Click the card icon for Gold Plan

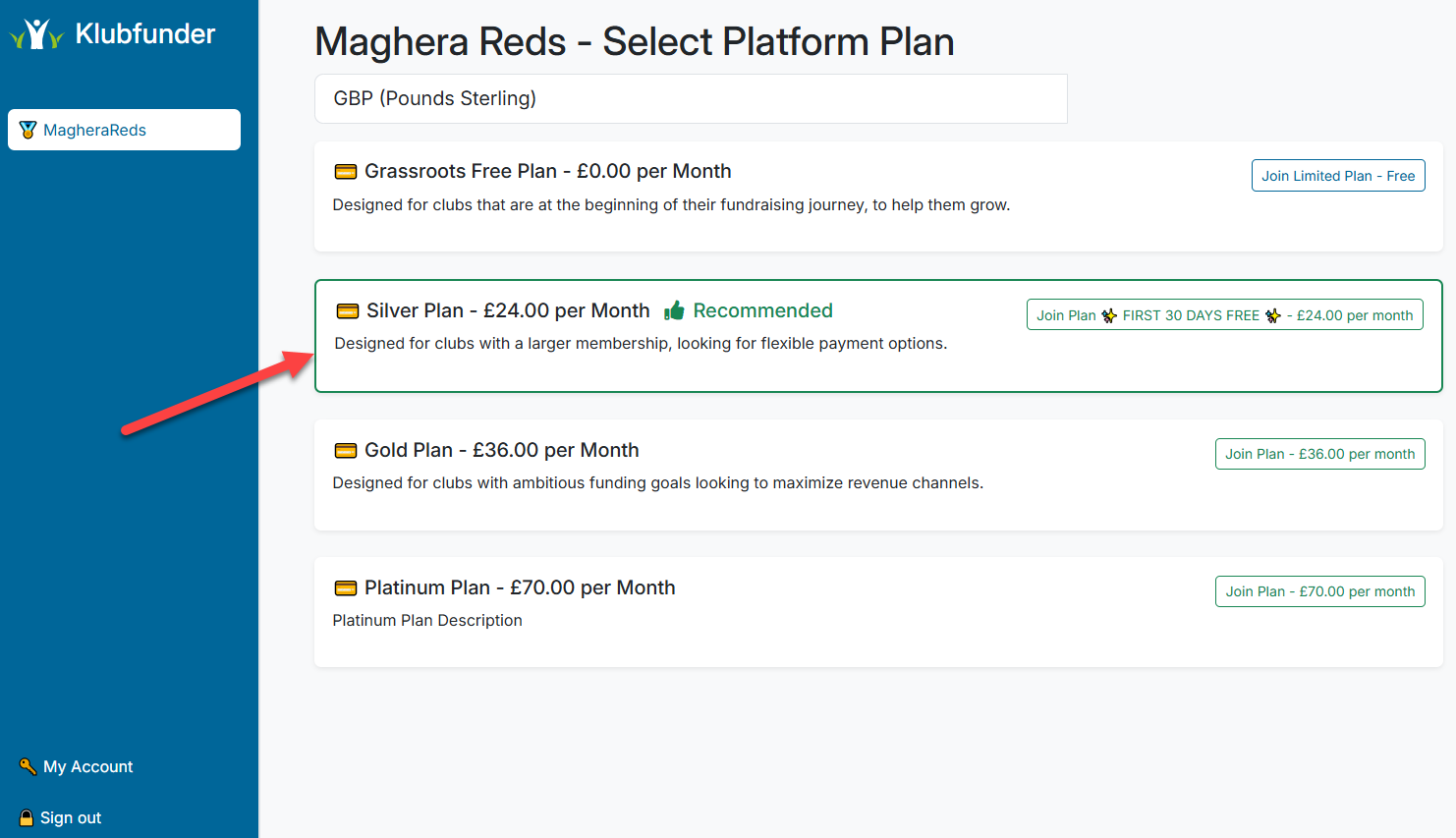pos(345,450)
